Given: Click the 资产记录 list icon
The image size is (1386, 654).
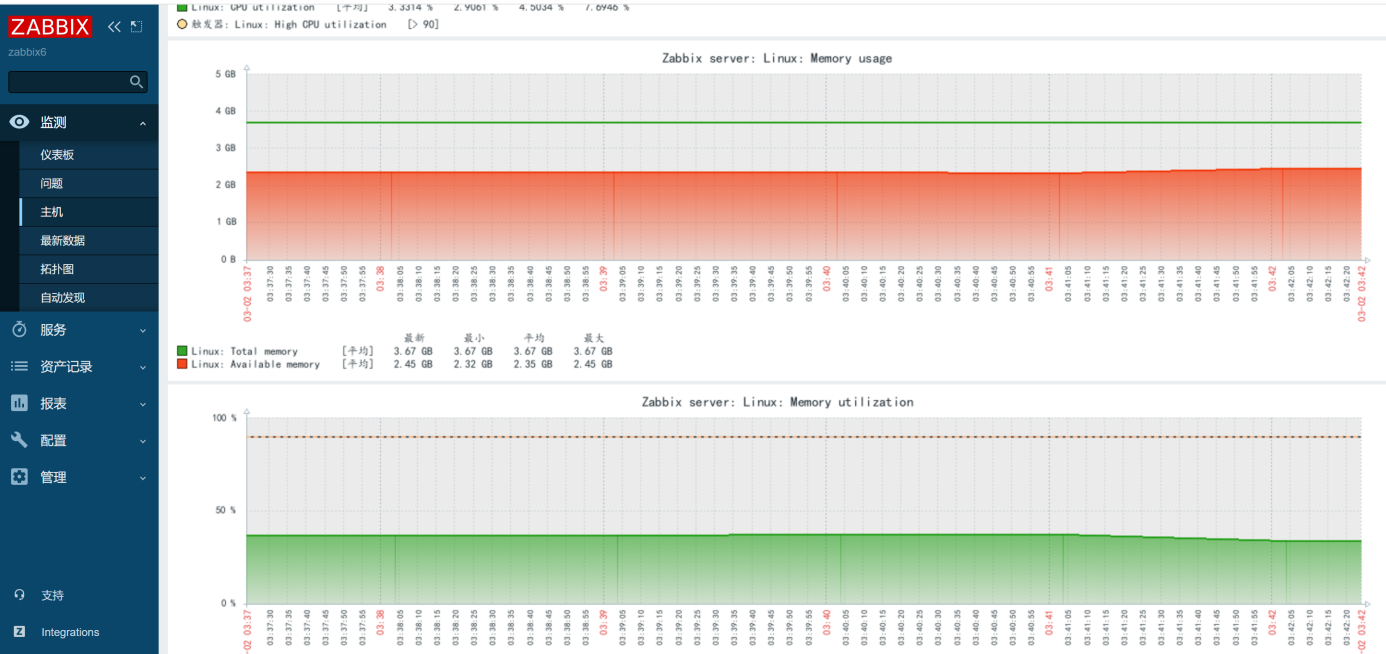Looking at the screenshot, I should 19,366.
